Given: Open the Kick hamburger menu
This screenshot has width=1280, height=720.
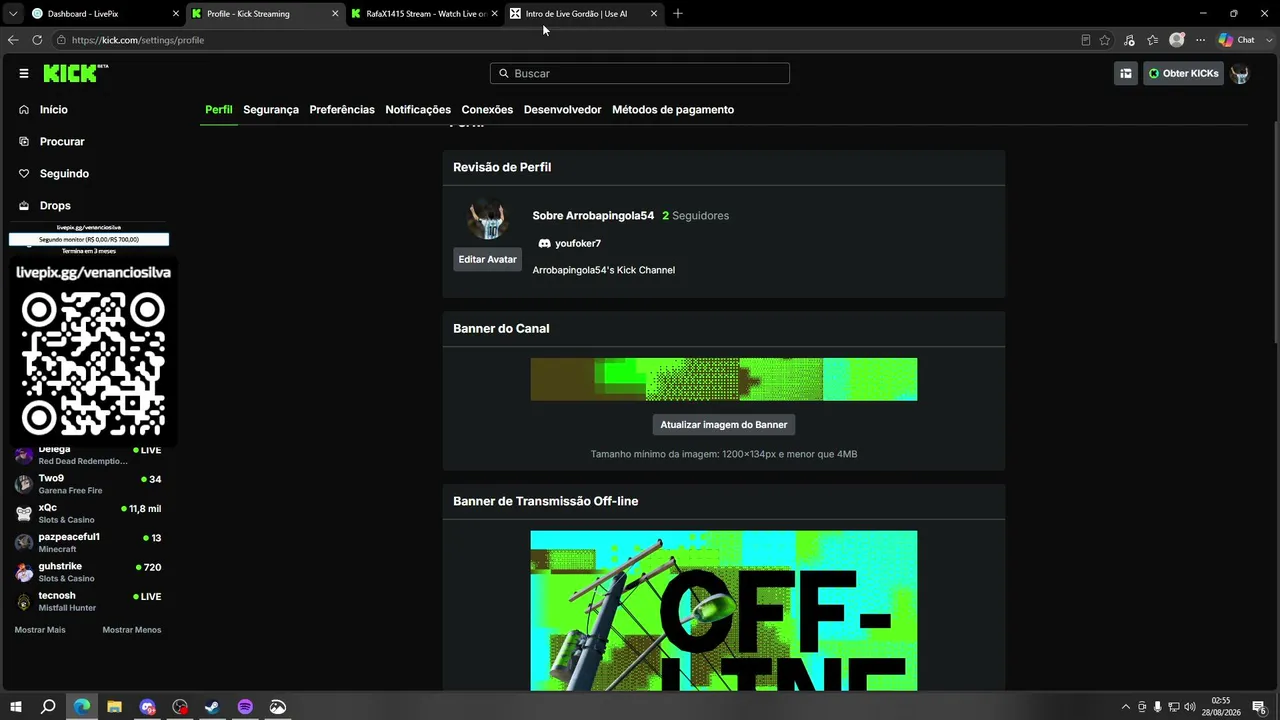Looking at the screenshot, I should pos(24,73).
